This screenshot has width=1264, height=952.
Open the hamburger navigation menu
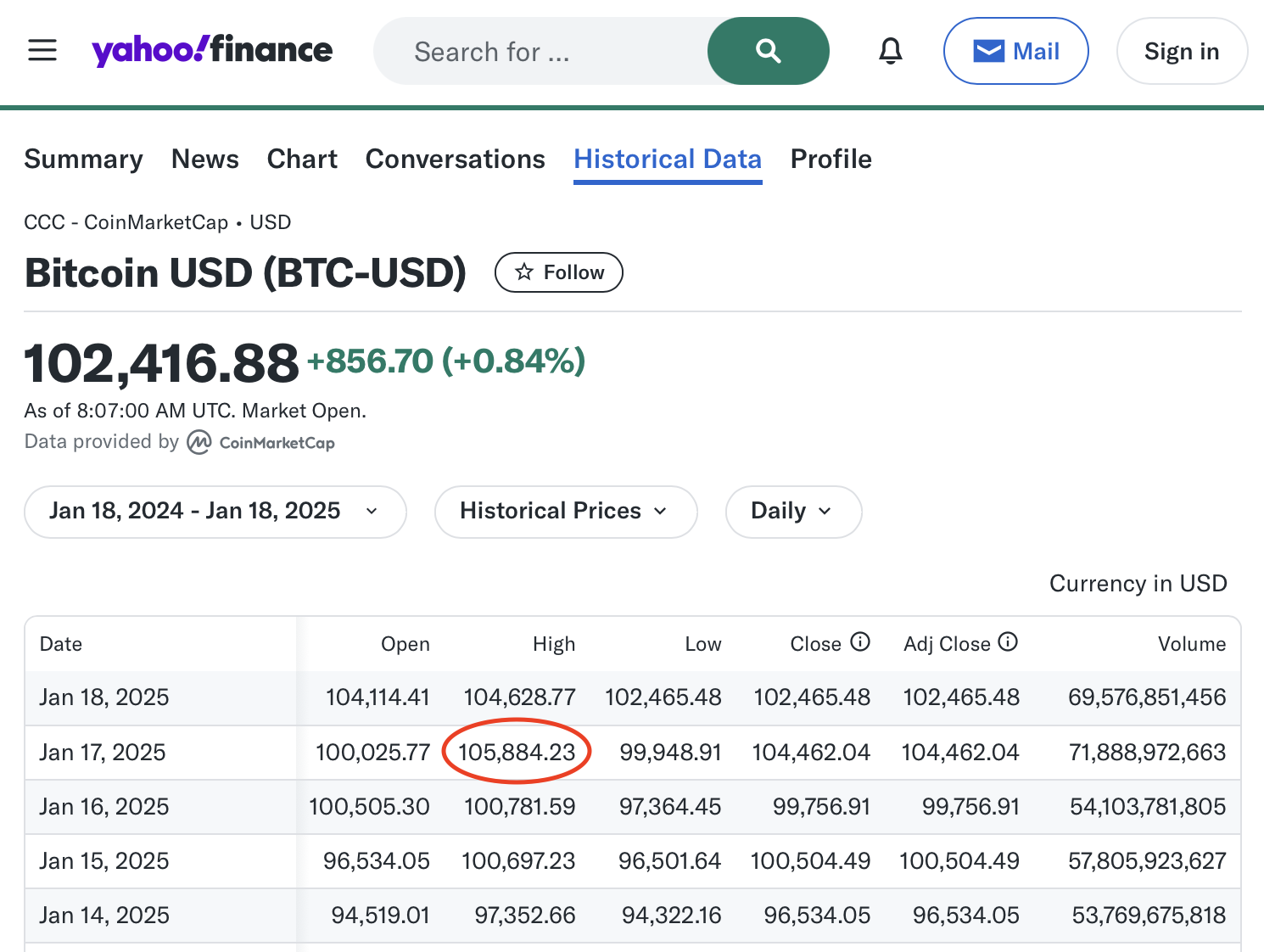coord(42,51)
